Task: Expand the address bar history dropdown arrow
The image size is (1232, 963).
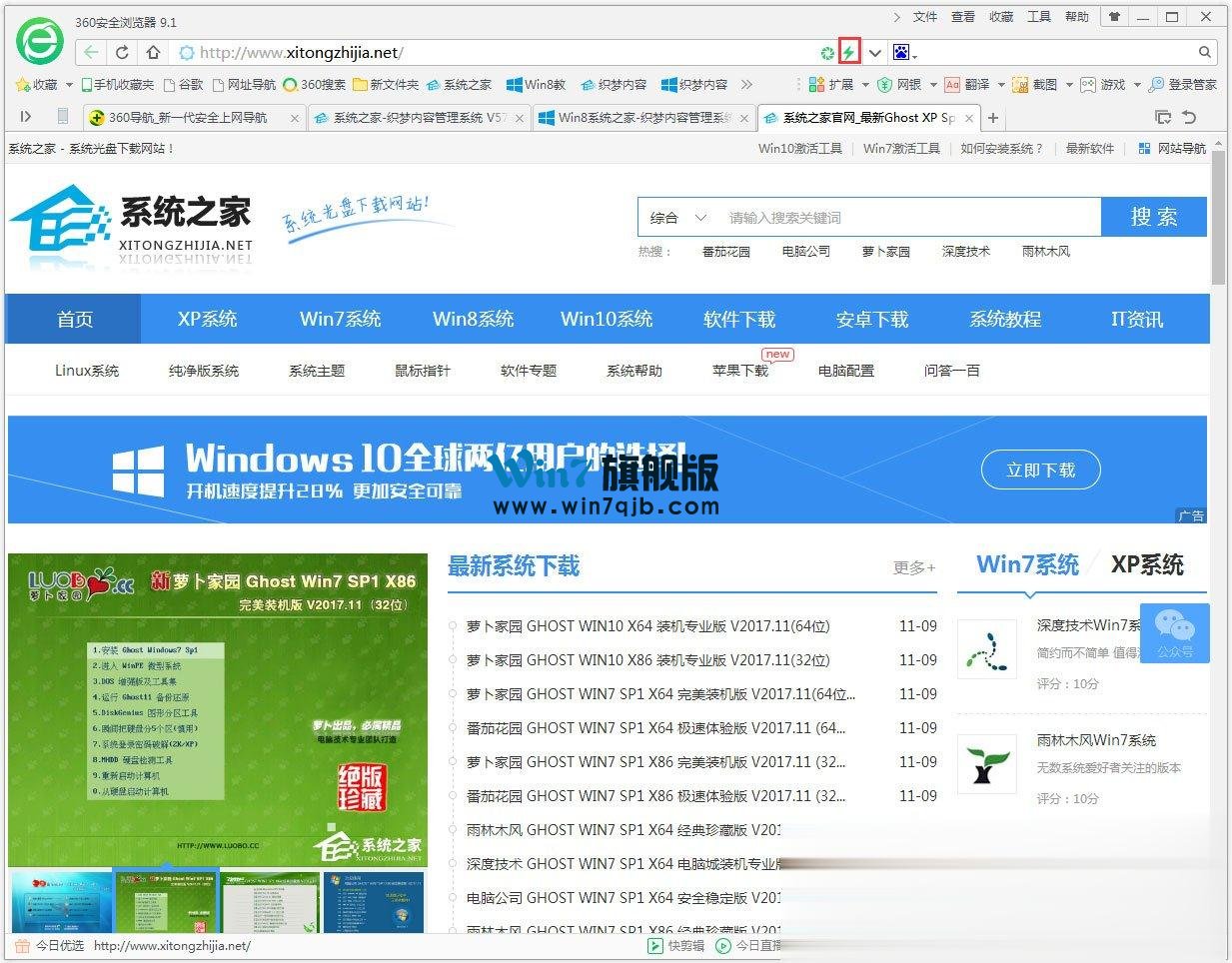Action: coord(874,52)
